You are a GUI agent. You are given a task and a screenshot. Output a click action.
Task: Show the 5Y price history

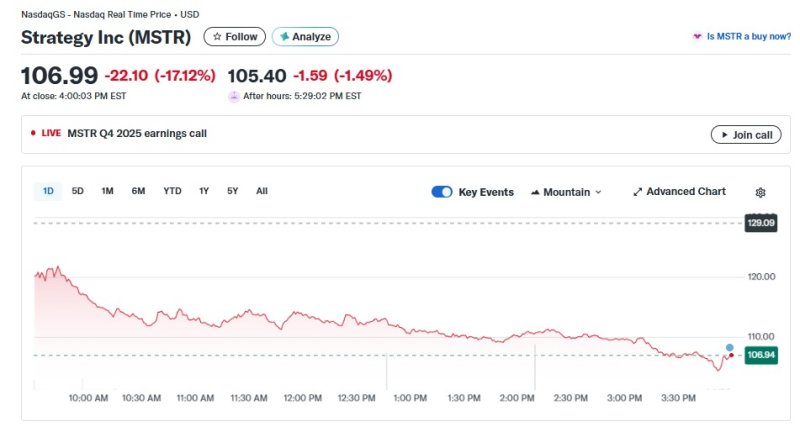coord(232,191)
